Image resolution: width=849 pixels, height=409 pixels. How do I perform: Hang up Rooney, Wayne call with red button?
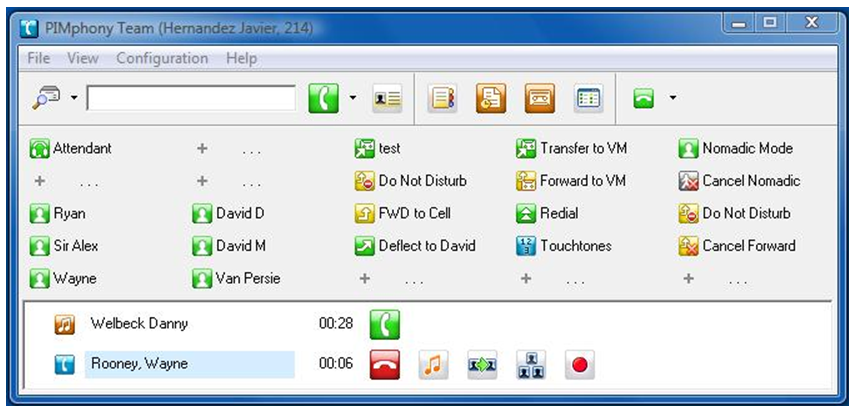[x=384, y=364]
